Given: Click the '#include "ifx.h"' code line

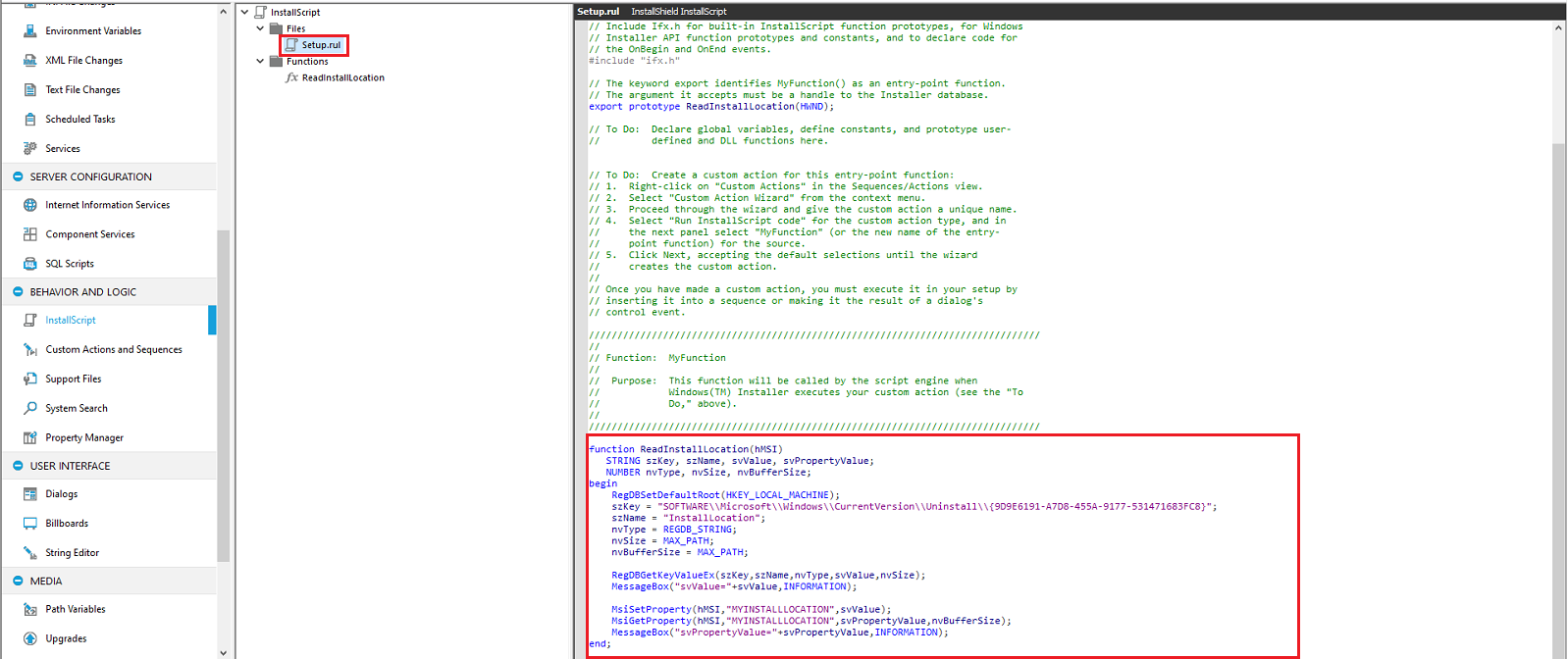Looking at the screenshot, I should click(x=634, y=61).
